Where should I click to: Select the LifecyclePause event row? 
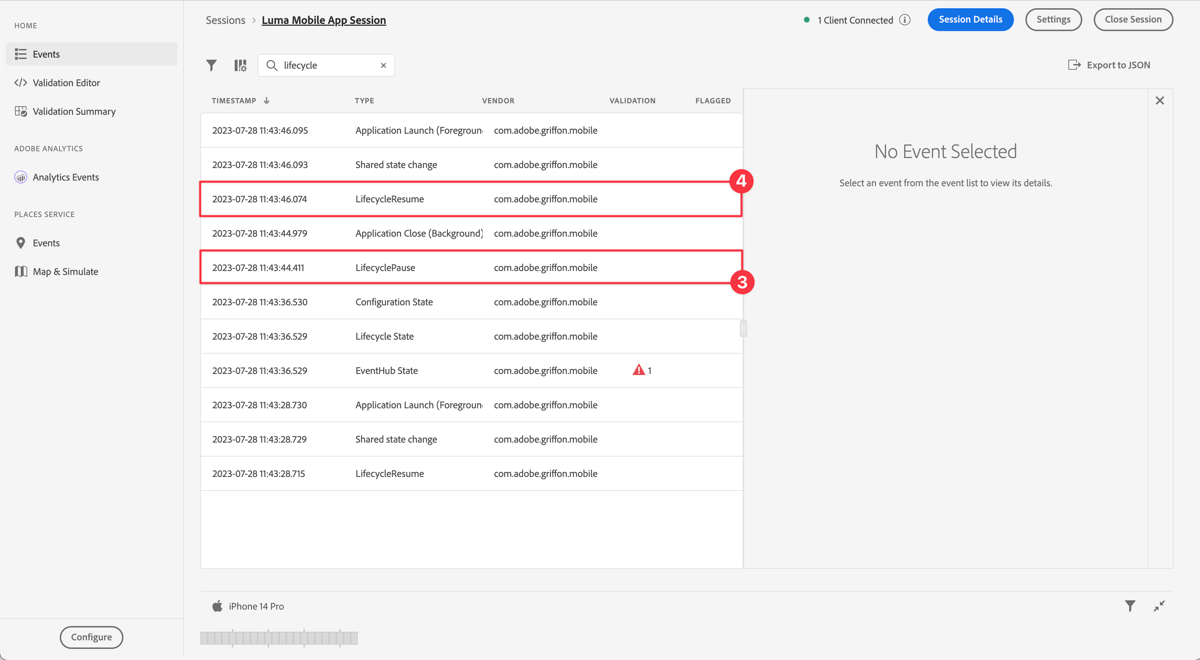coord(471,267)
